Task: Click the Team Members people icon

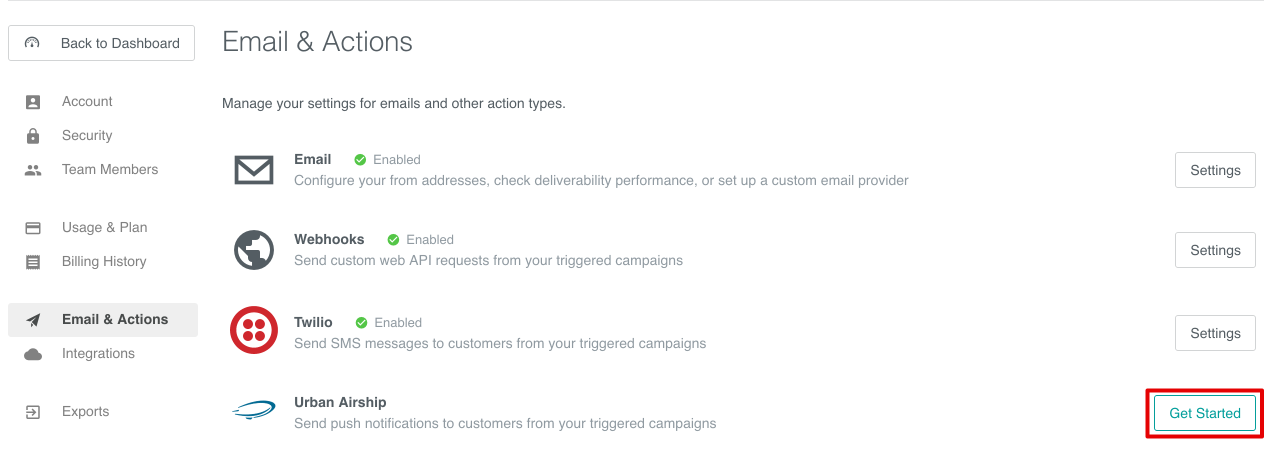Action: 33,170
